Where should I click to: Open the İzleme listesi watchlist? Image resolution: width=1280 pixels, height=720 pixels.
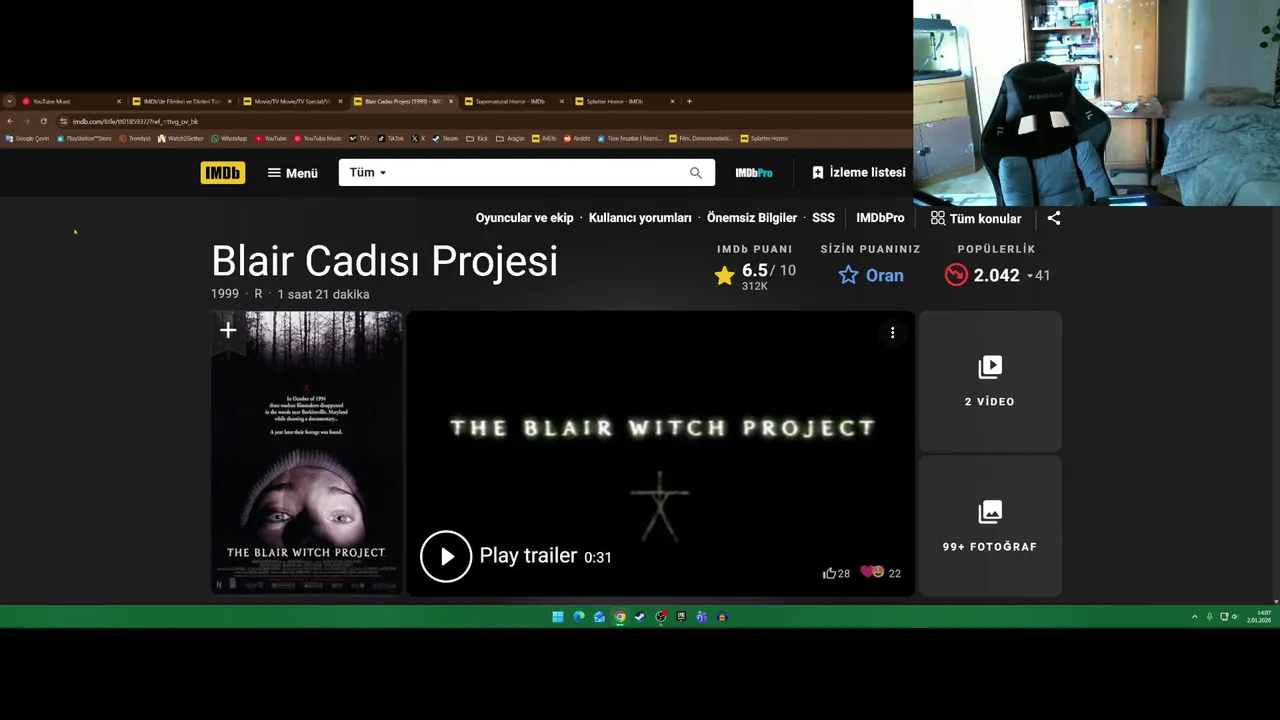(x=858, y=173)
